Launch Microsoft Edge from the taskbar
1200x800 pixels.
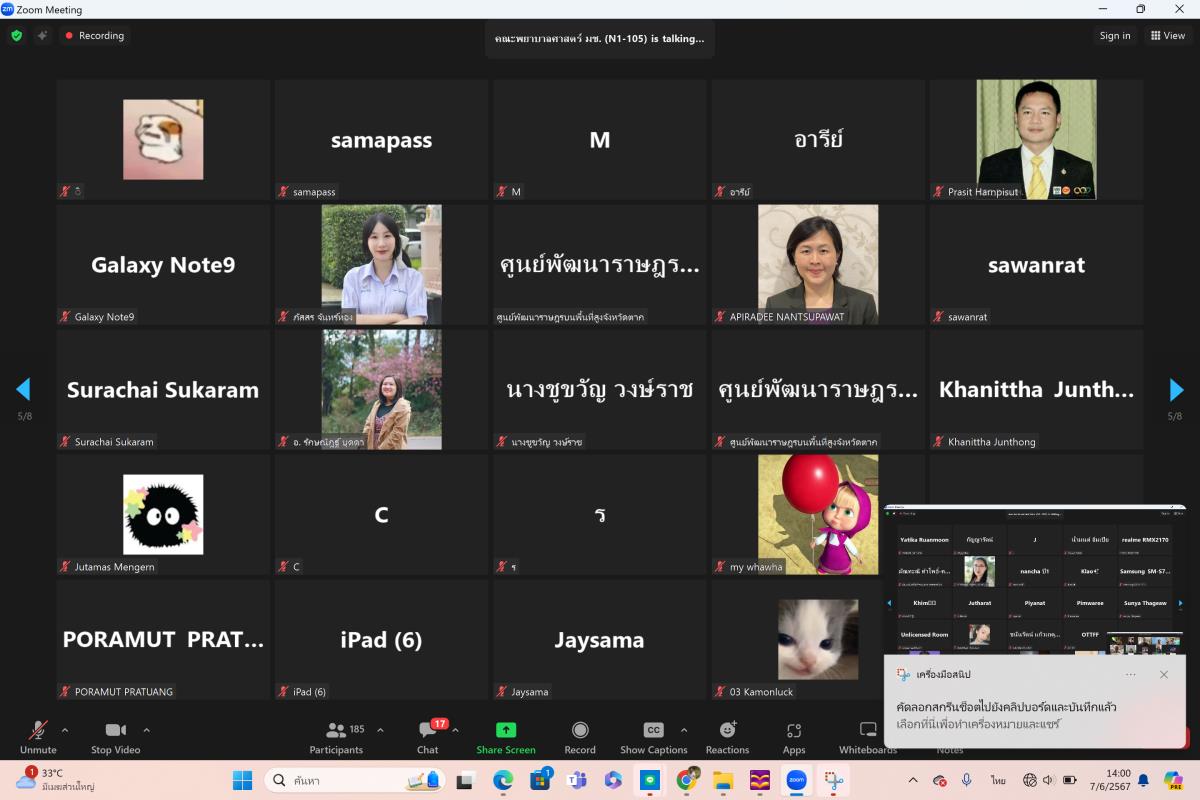(502, 780)
